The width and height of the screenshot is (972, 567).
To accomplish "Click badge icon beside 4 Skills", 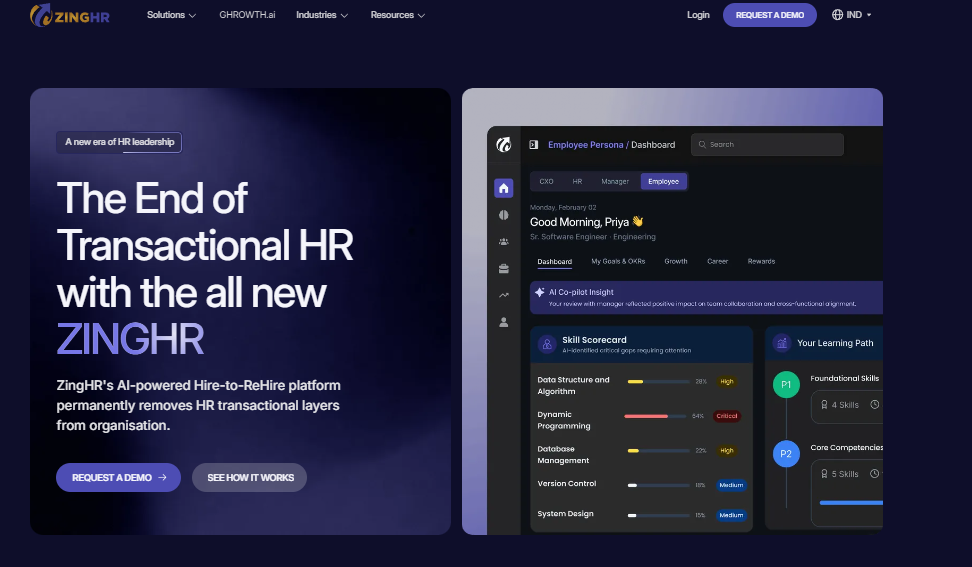I will 824,405.
